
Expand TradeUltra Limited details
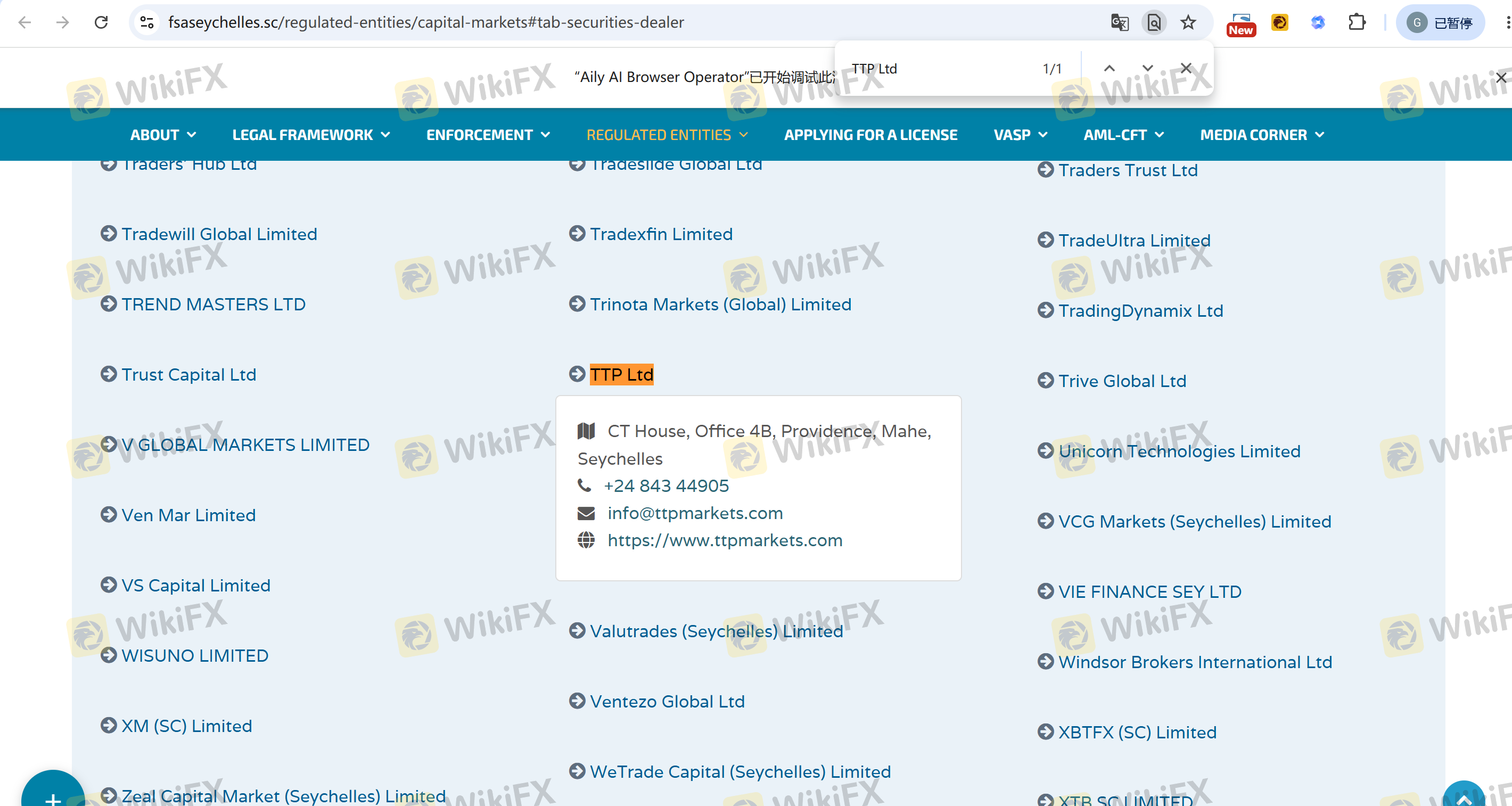(1134, 240)
